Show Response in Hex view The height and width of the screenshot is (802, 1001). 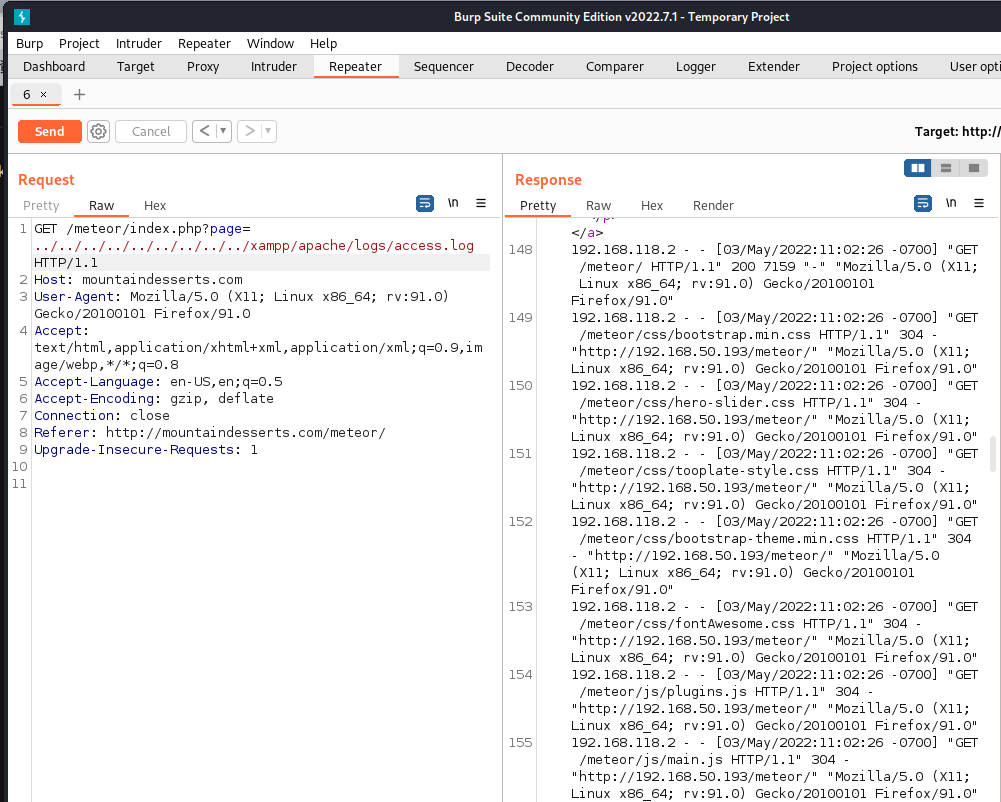(x=652, y=206)
